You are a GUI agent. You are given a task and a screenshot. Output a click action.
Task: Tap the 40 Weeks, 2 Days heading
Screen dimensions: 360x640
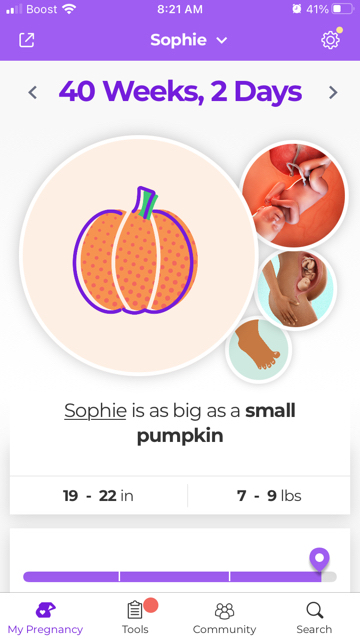tap(180, 92)
